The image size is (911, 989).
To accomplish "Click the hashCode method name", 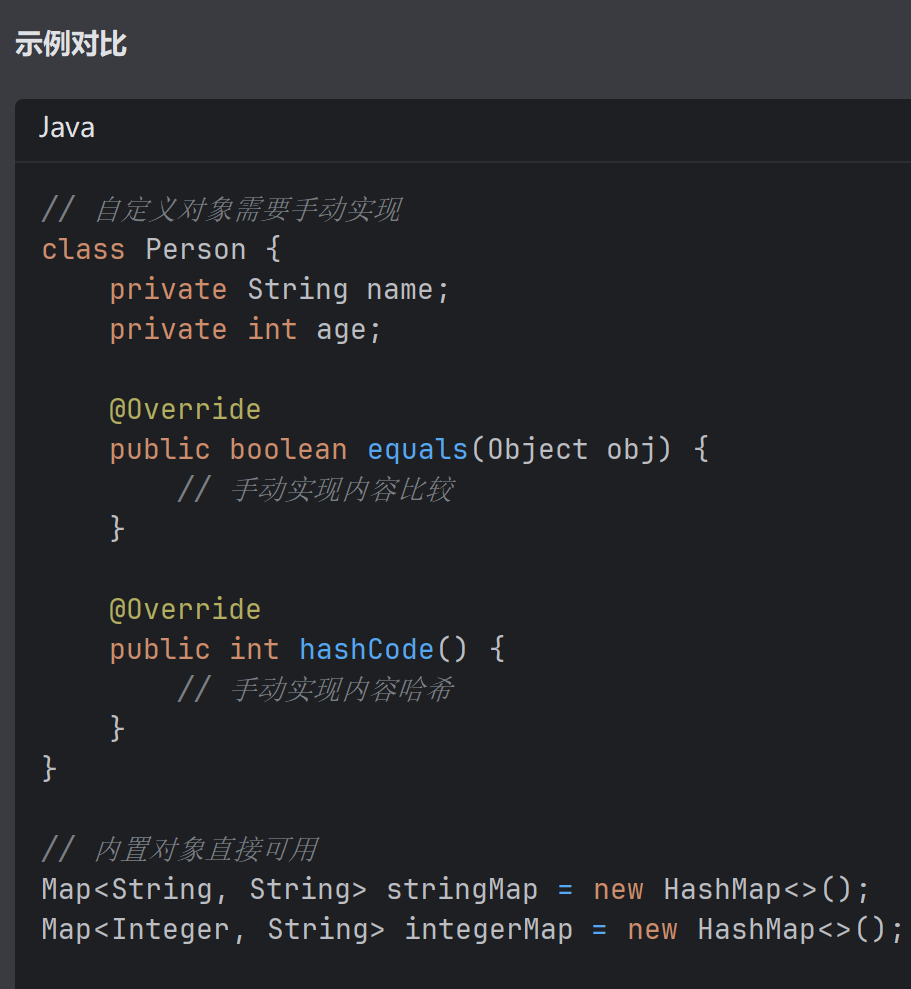I will (x=366, y=649).
